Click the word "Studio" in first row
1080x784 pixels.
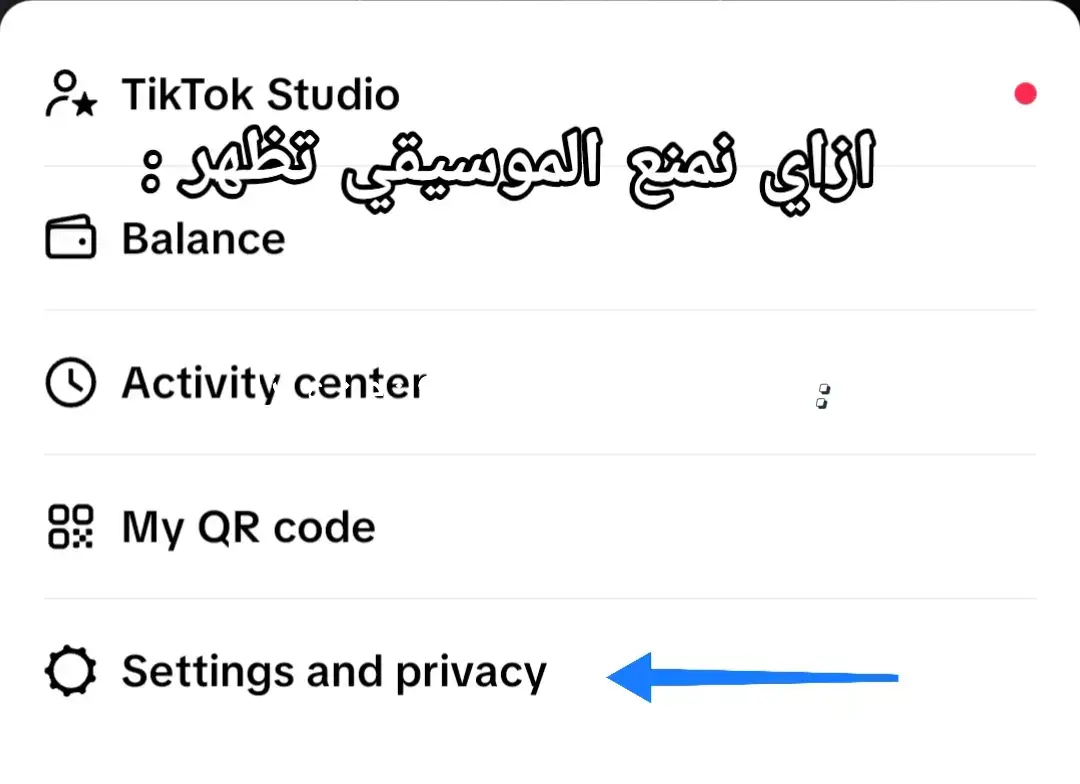click(x=333, y=94)
